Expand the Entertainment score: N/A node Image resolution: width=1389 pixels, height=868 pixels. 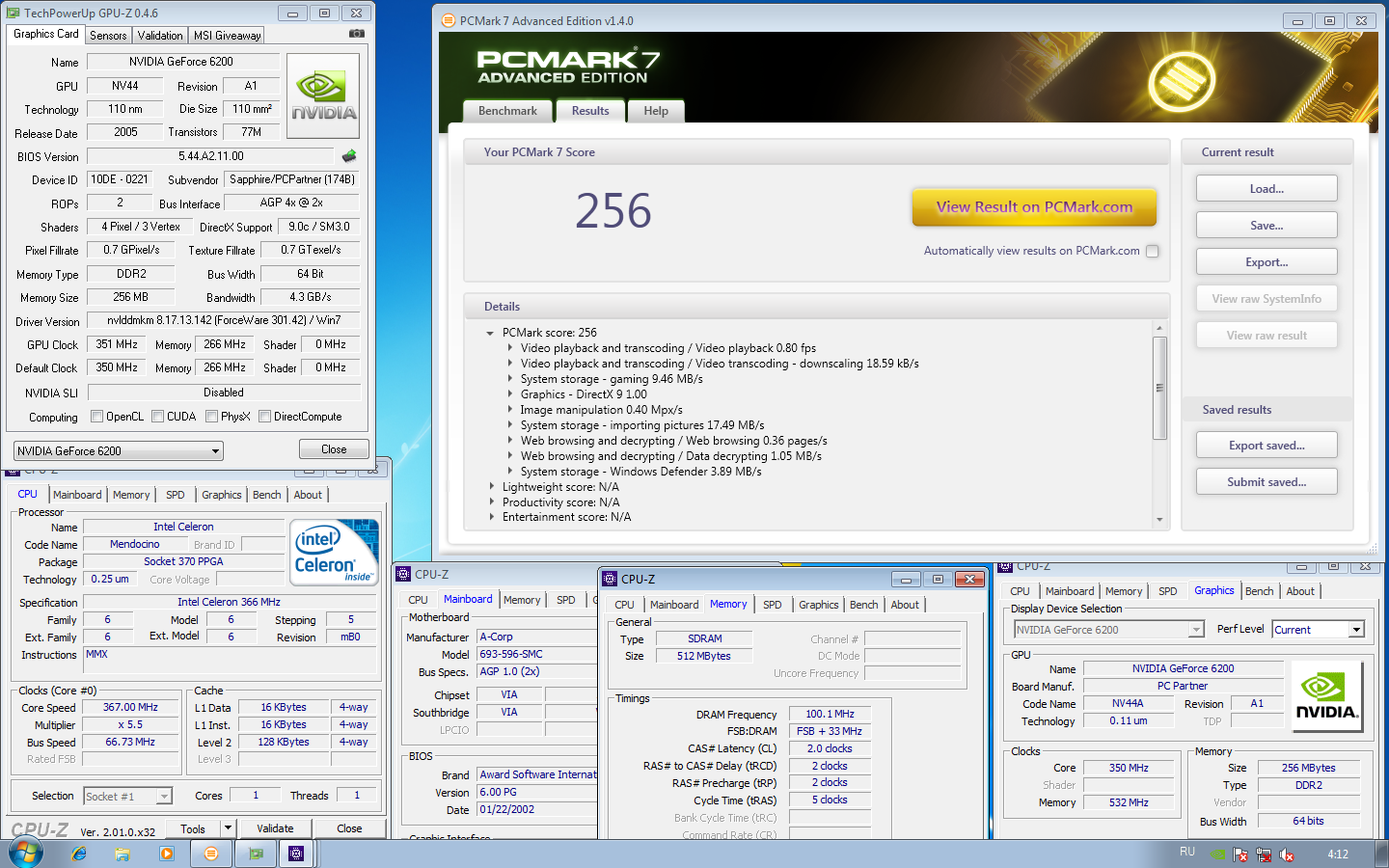pyautogui.click(x=490, y=517)
